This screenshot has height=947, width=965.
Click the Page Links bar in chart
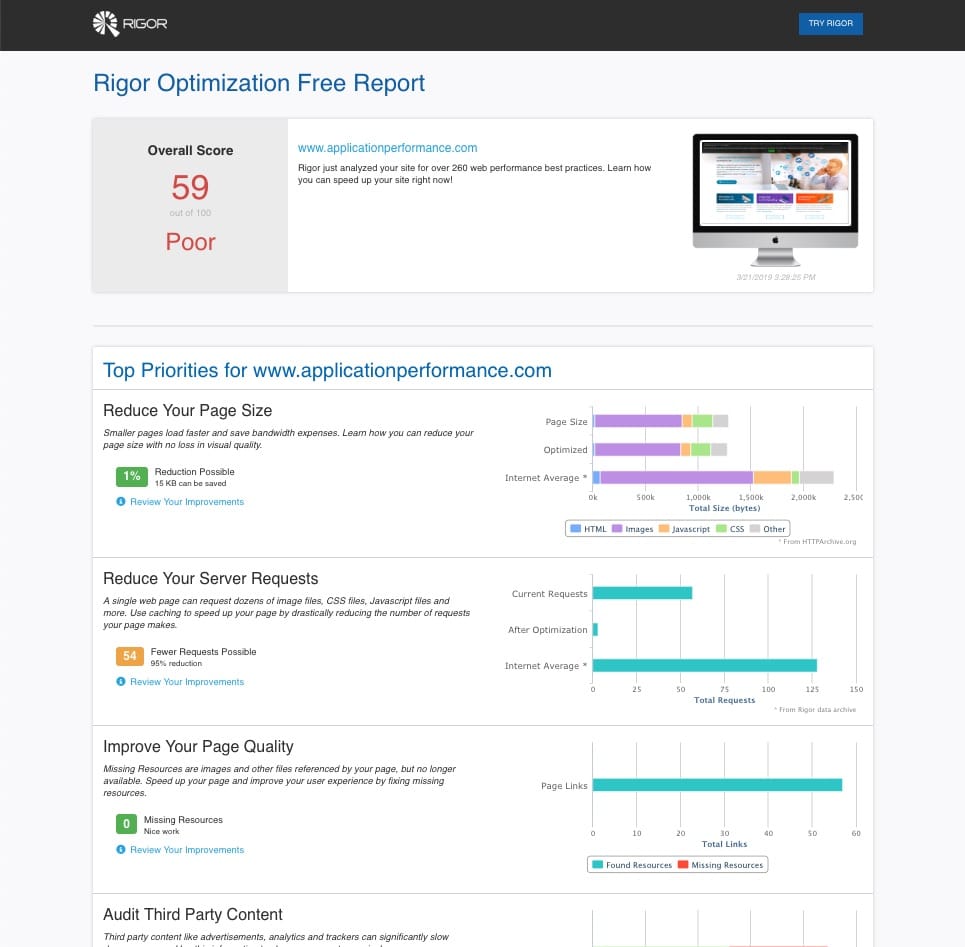click(717, 785)
